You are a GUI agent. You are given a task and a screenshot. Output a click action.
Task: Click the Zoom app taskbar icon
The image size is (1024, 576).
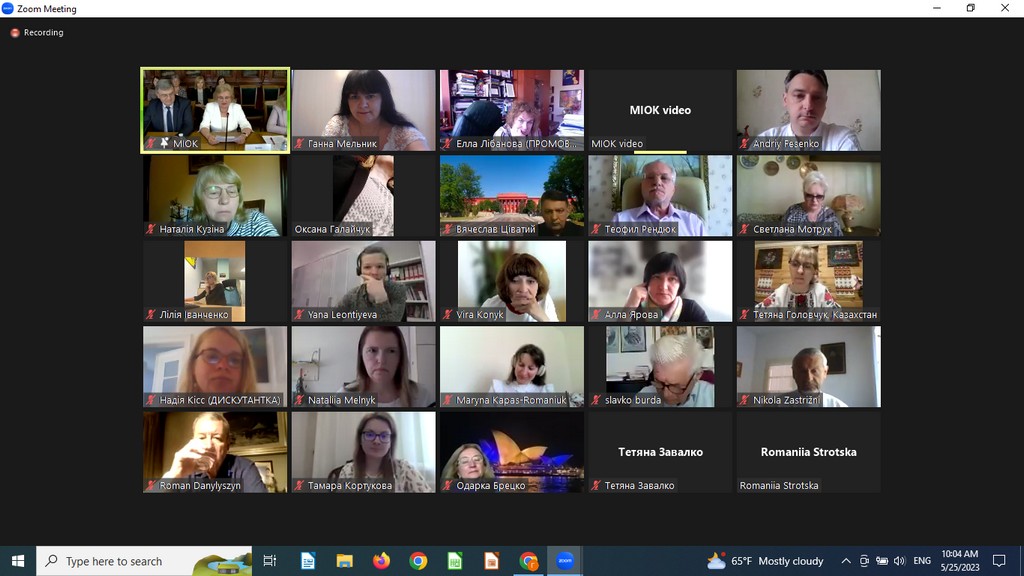[565, 561]
